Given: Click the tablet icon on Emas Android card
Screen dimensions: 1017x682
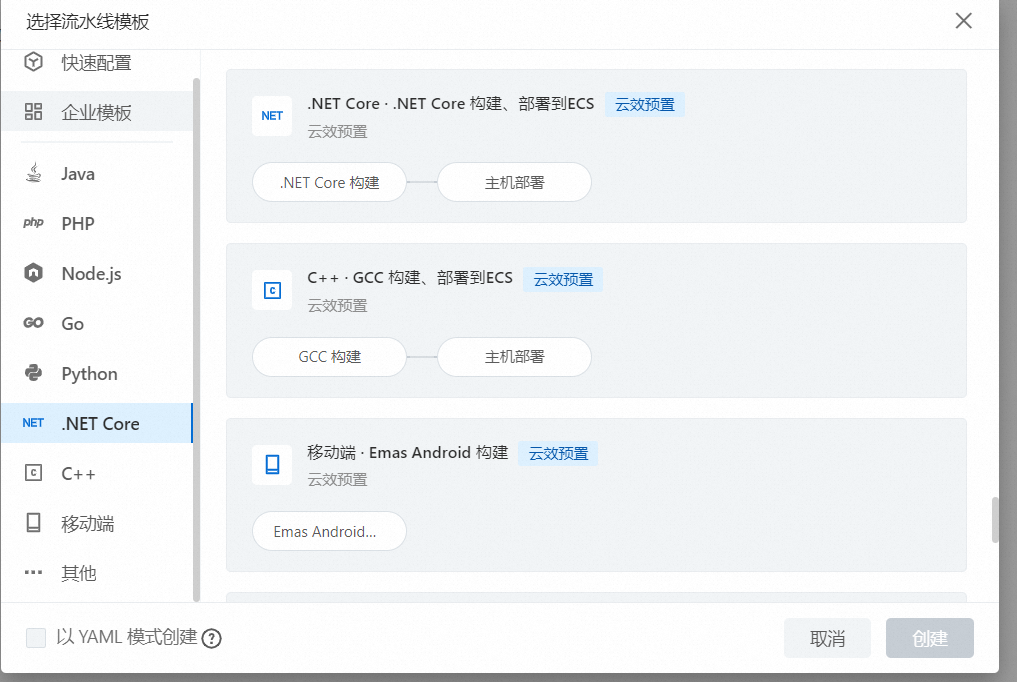Looking at the screenshot, I should (272, 465).
